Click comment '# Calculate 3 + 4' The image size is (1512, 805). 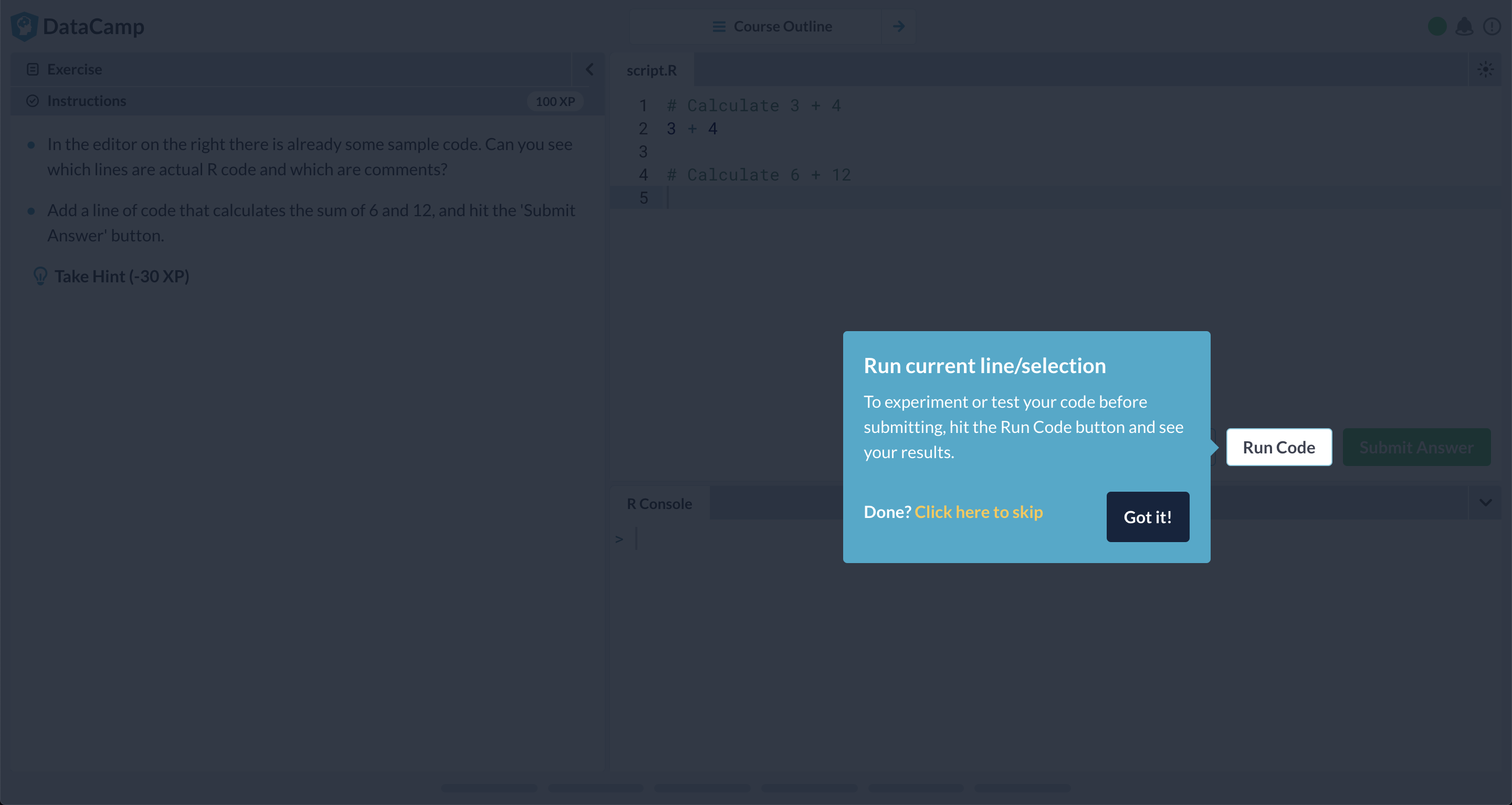pyautogui.click(x=754, y=105)
